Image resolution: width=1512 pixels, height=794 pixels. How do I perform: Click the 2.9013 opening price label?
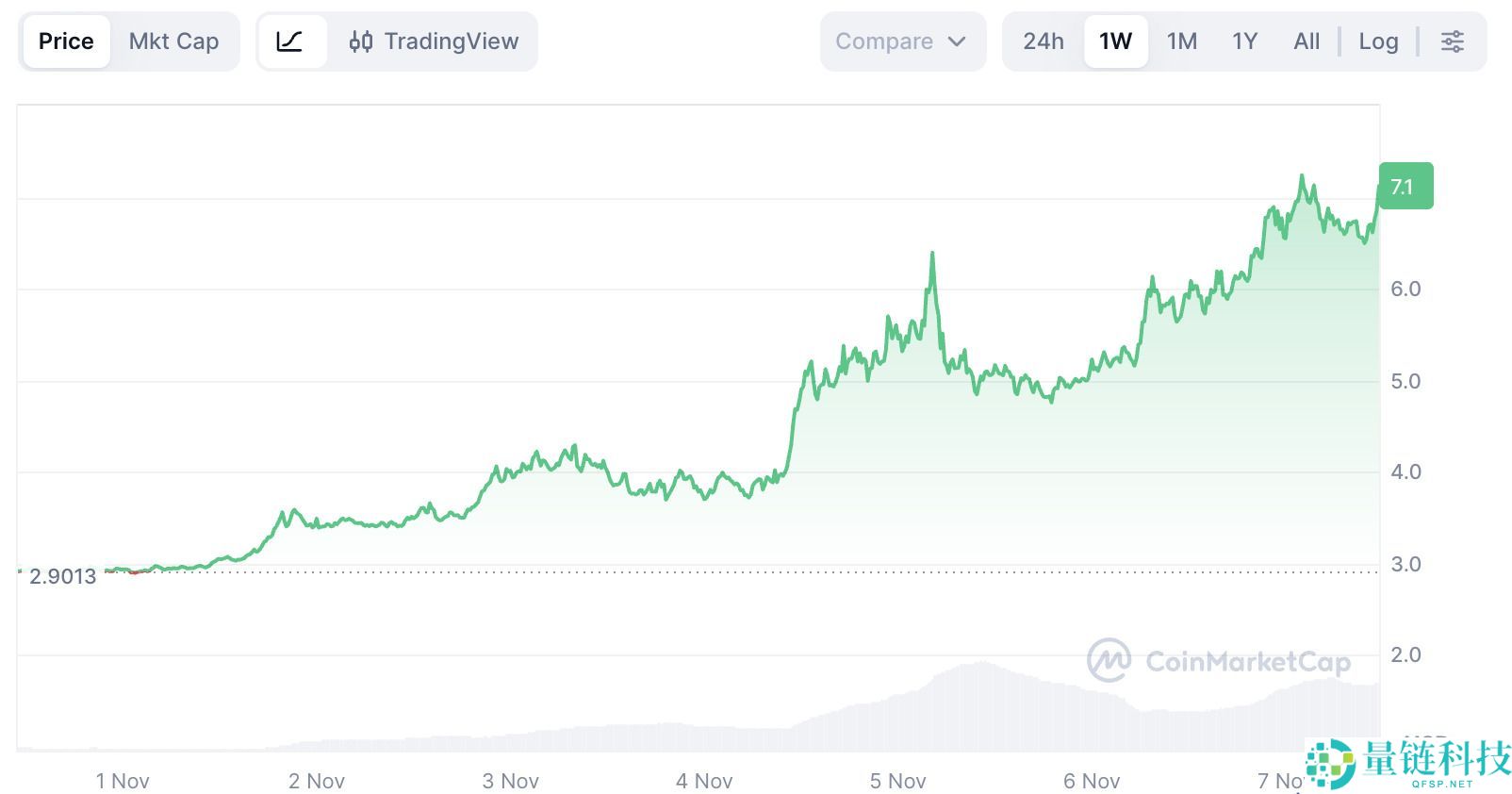point(62,577)
